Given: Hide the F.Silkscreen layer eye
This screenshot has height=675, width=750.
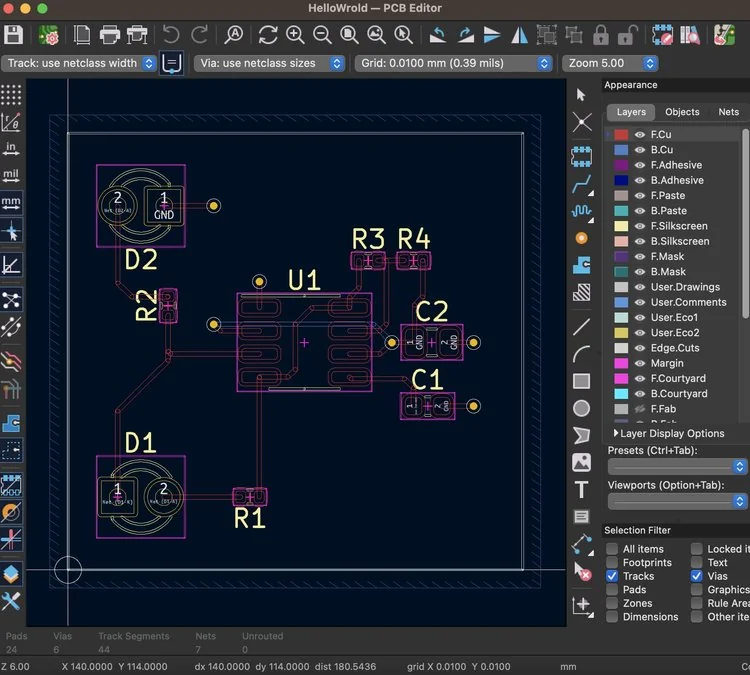Looking at the screenshot, I should click(x=640, y=226).
